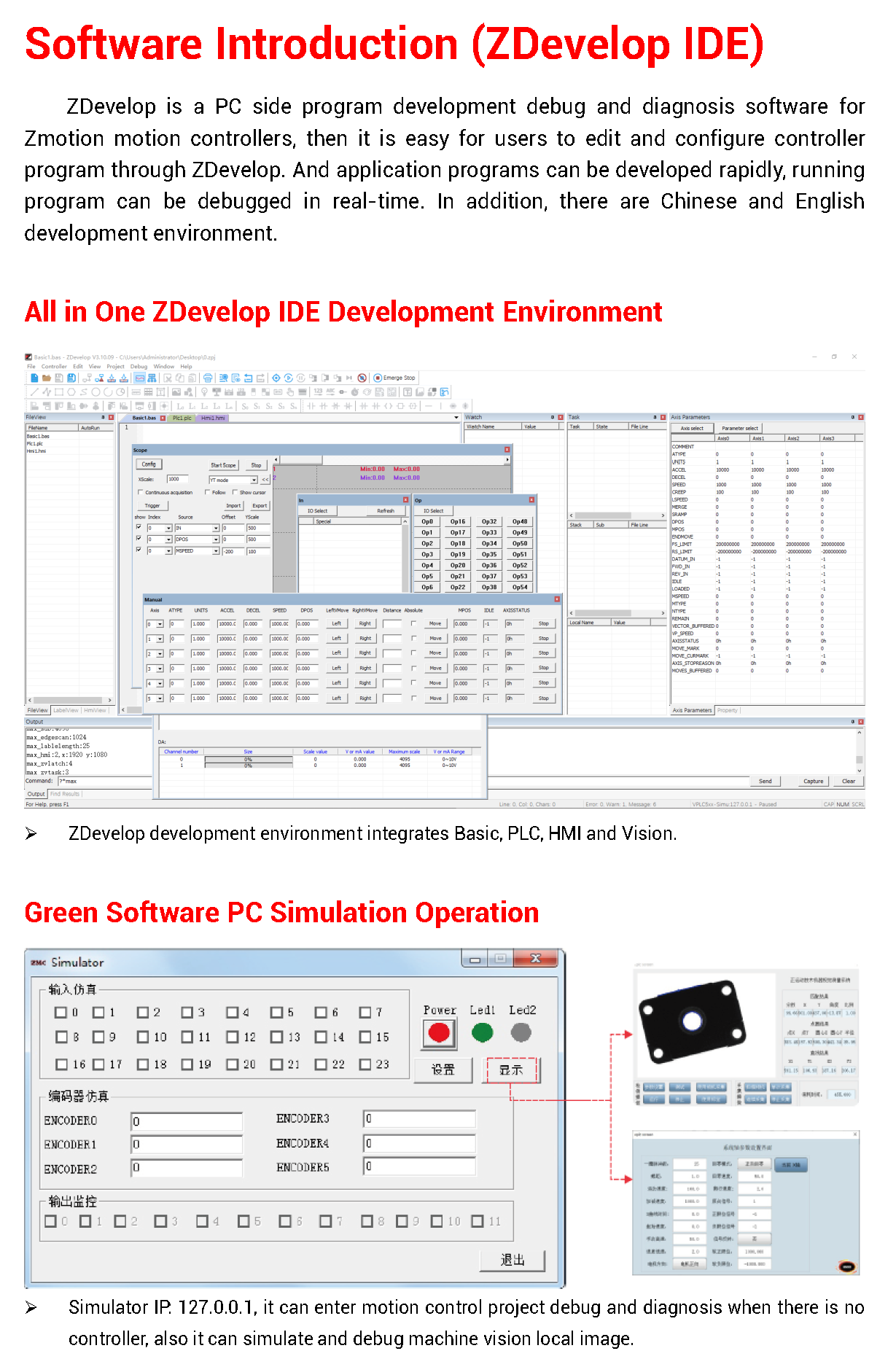Check simulator input checkbox 23

pyautogui.click(x=366, y=1065)
